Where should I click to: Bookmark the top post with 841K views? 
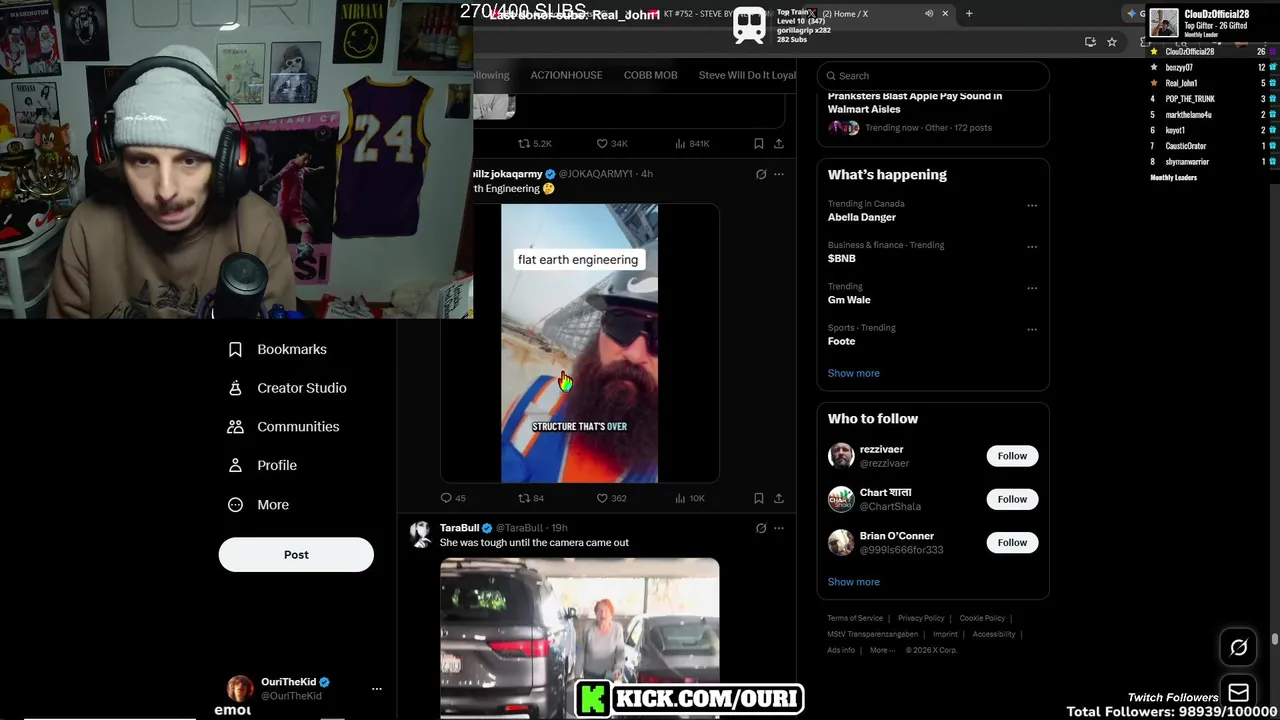(759, 144)
